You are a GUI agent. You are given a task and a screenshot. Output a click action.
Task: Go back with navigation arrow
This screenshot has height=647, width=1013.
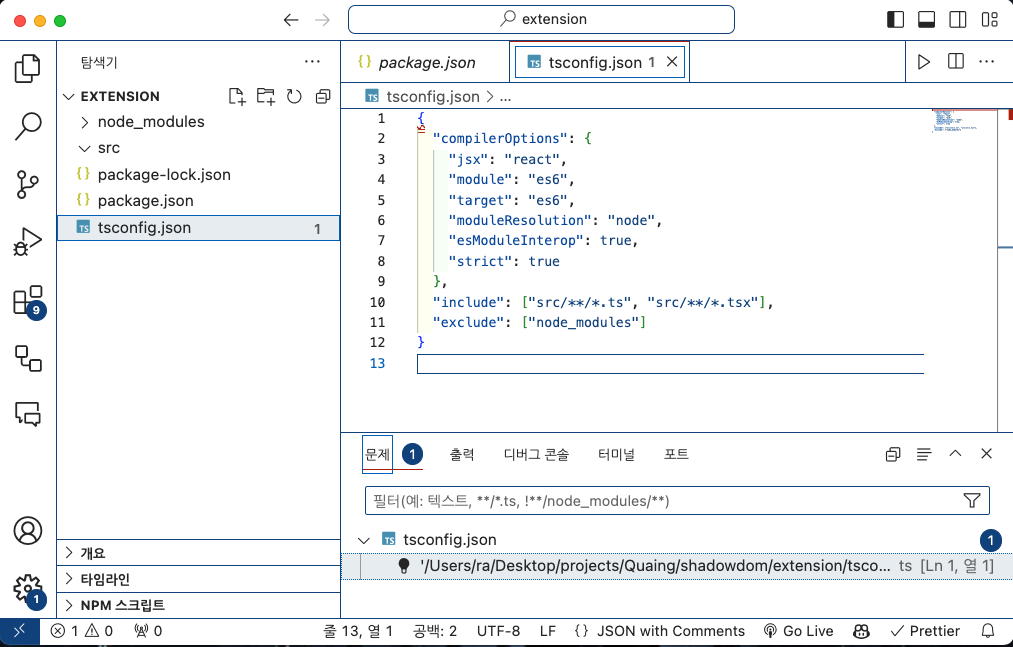[x=291, y=20]
